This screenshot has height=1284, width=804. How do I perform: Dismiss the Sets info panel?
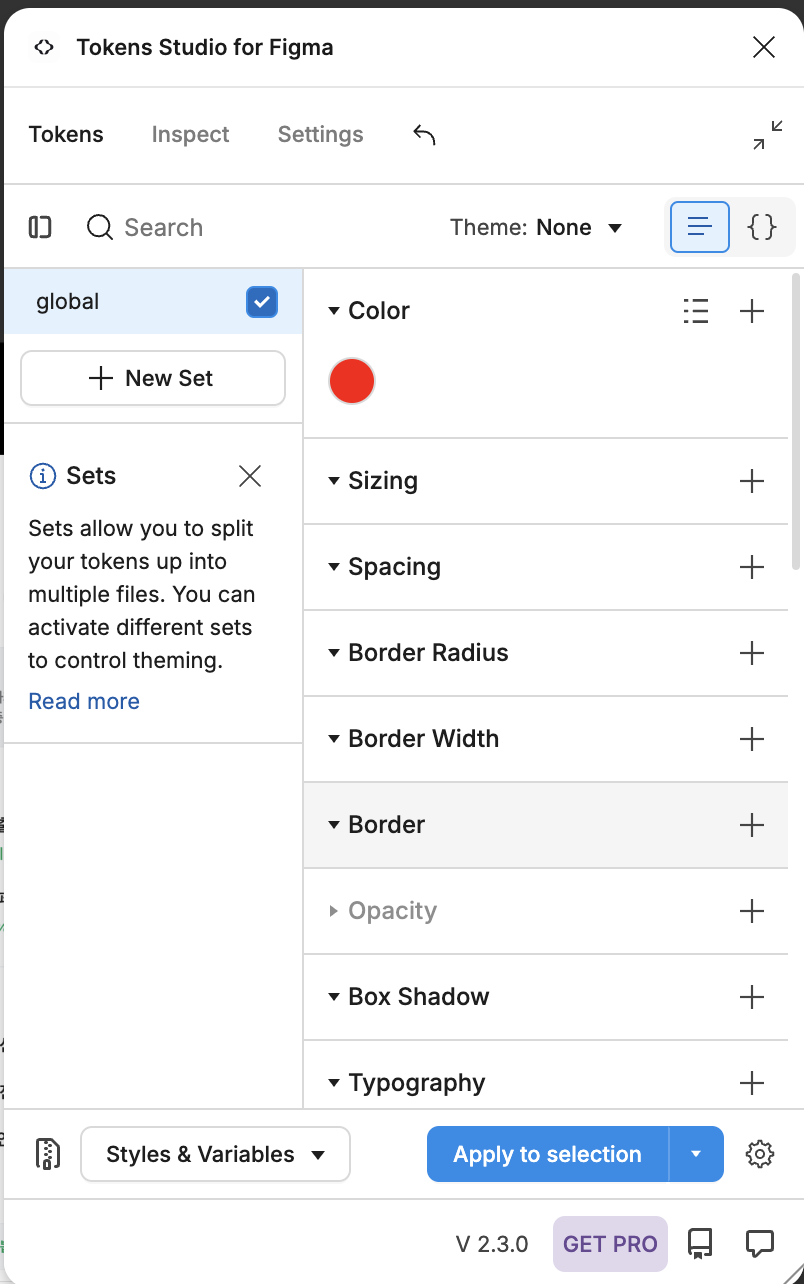(250, 476)
